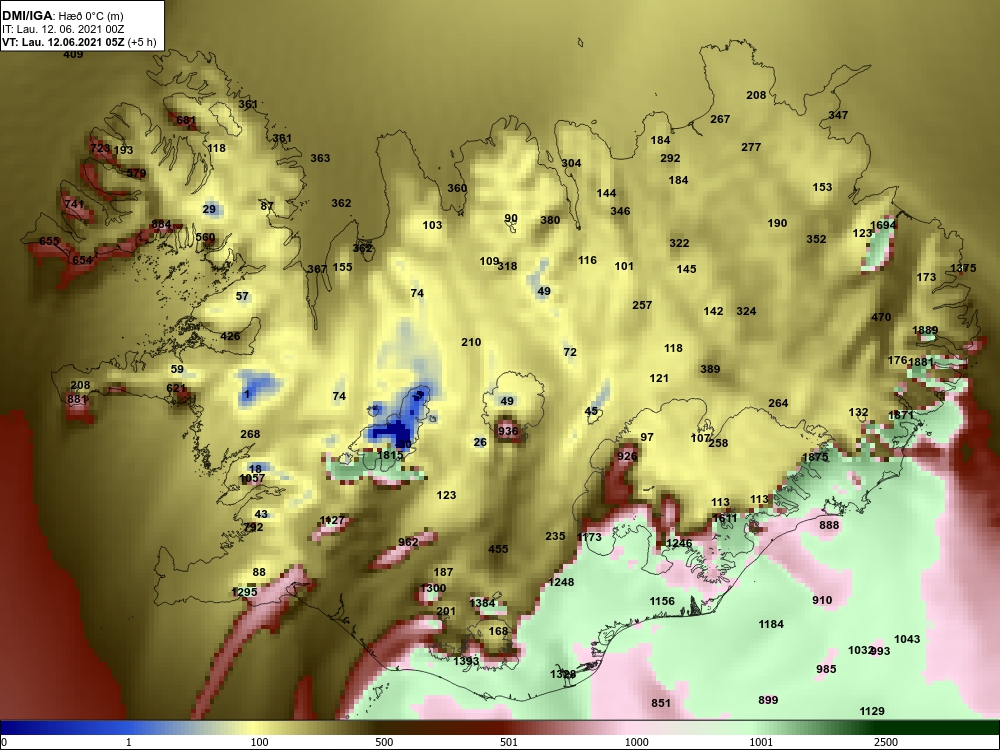Click the map value 962

(x=408, y=542)
